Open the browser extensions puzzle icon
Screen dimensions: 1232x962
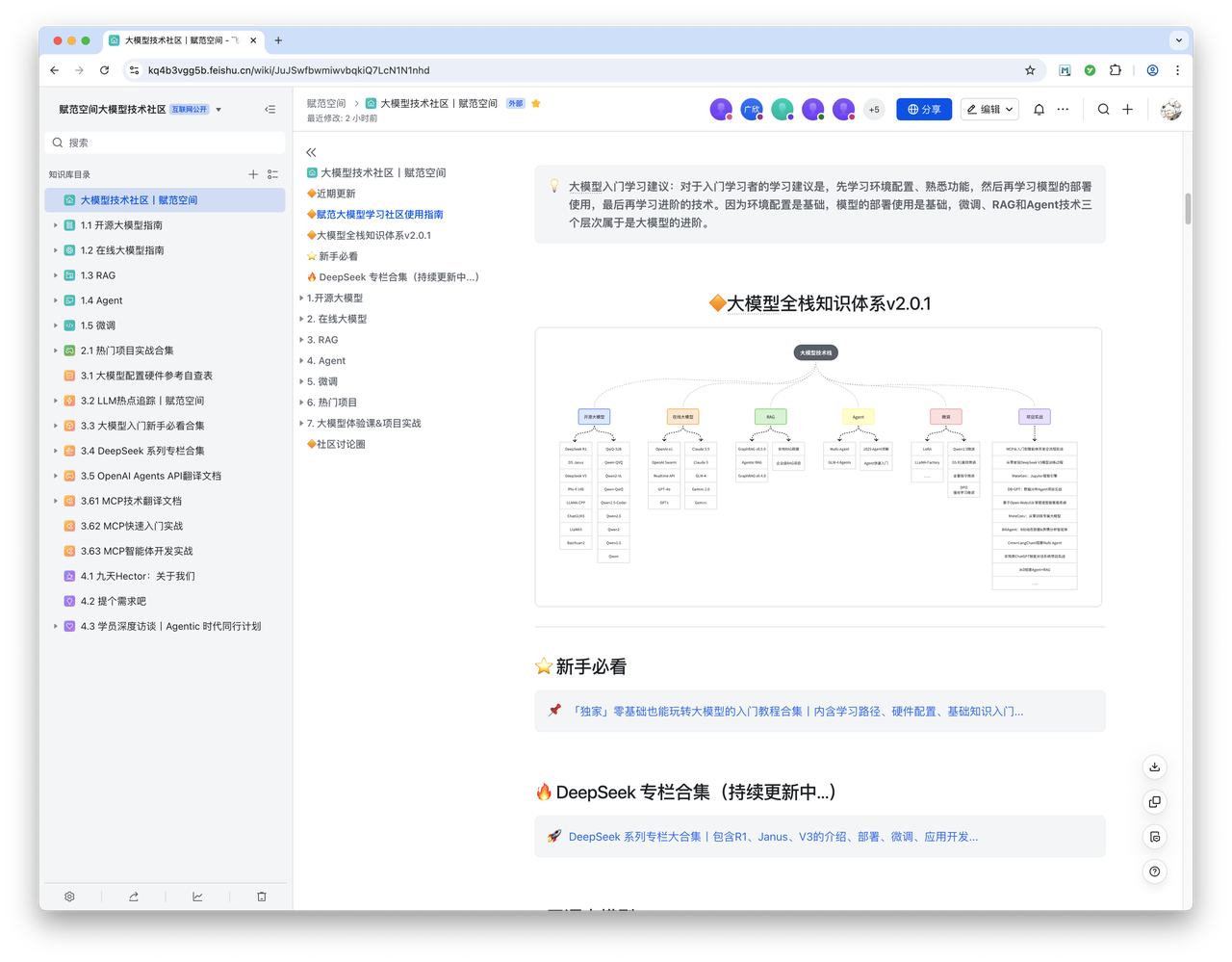coord(1115,70)
